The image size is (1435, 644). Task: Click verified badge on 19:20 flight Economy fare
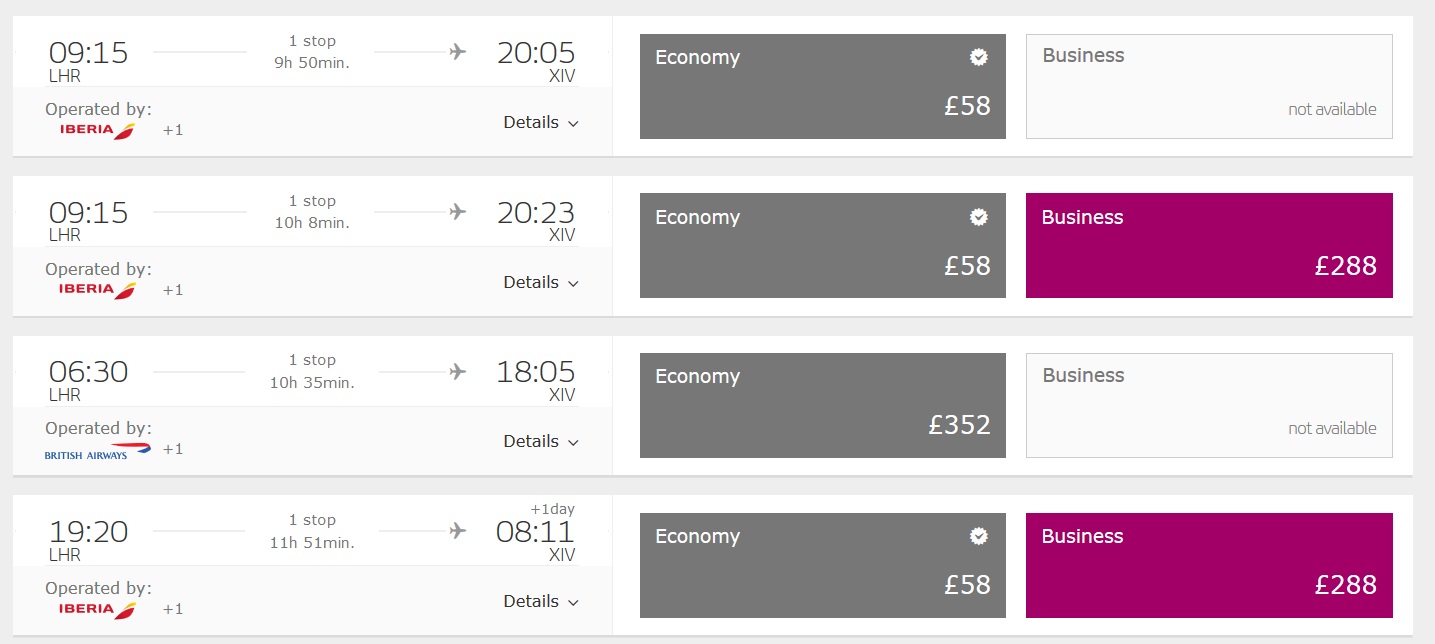[979, 537]
